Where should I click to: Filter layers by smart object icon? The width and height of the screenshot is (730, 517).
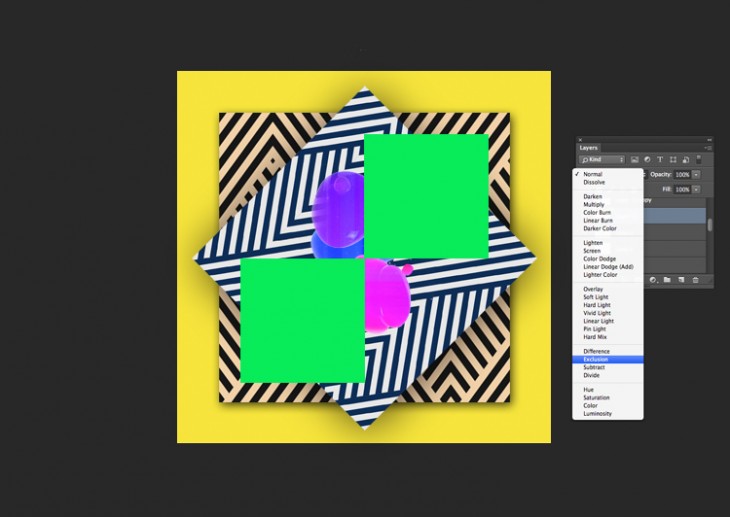[685, 160]
